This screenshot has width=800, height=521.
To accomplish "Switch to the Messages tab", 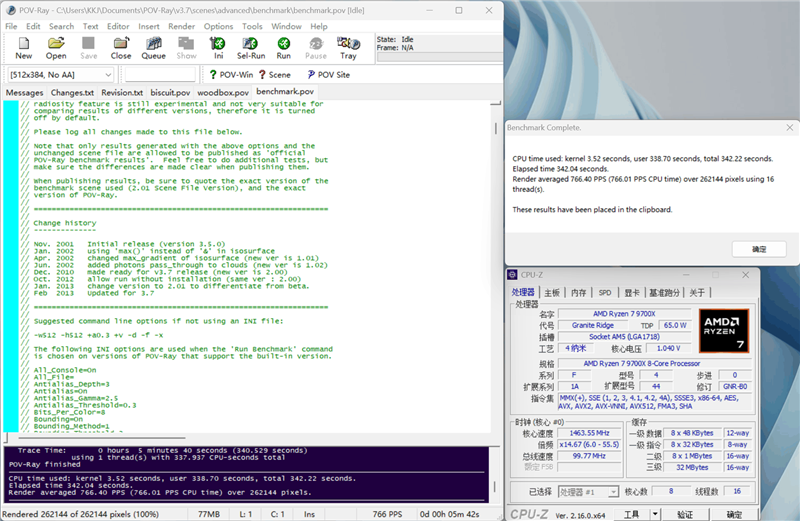I will click(x=24, y=92).
